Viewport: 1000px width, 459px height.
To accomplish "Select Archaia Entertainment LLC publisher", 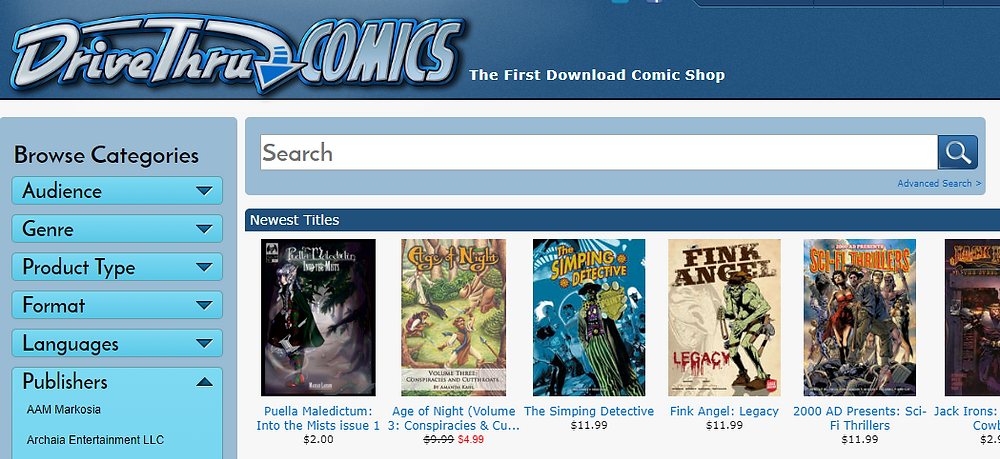I will click(x=95, y=440).
